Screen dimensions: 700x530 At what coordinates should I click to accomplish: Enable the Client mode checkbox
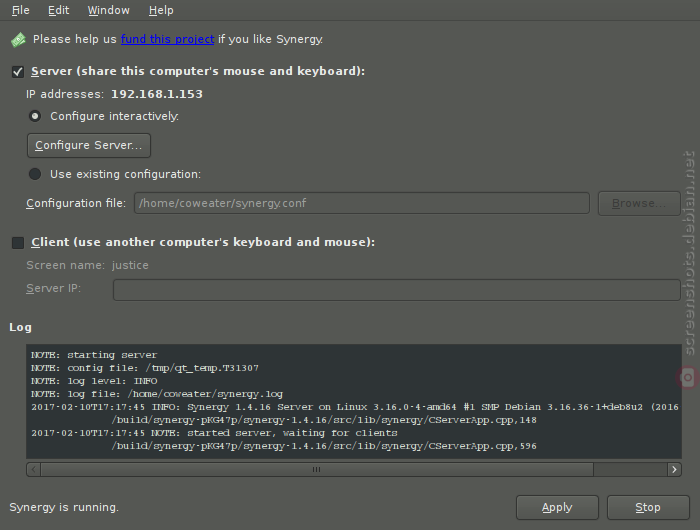(x=18, y=242)
